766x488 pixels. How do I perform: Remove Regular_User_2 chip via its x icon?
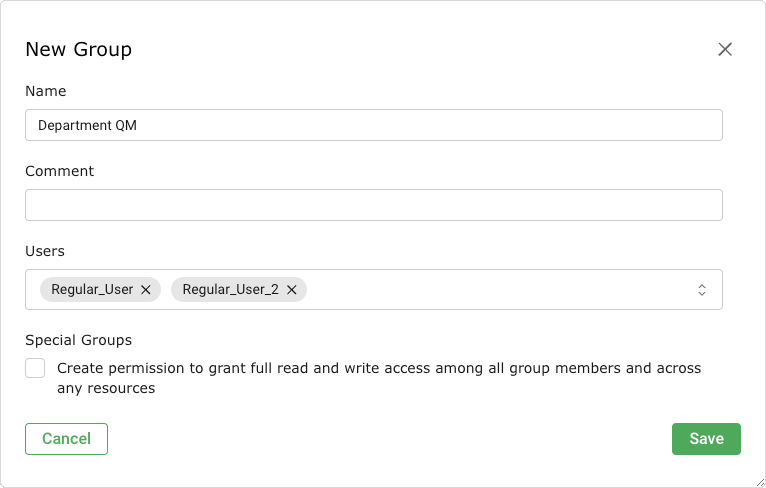pos(292,290)
